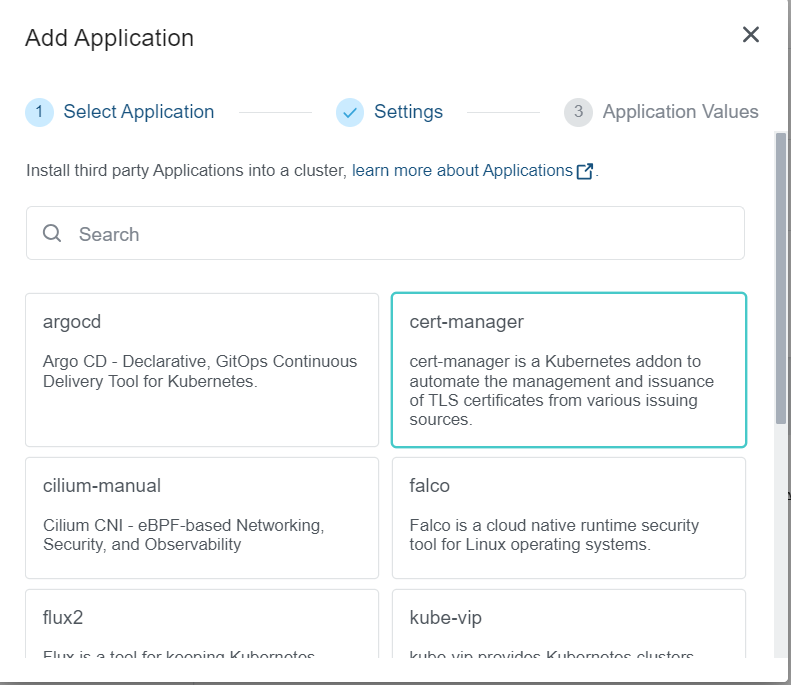This screenshot has height=685, width=791.
Task: Click the Settings checkmark step icon
Action: coord(350,112)
